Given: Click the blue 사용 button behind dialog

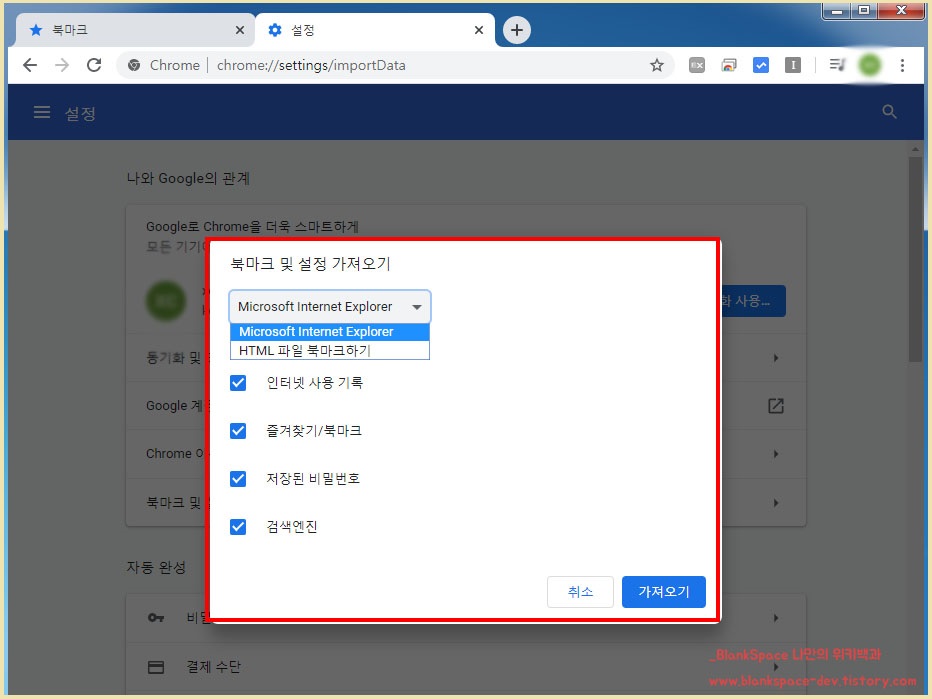Looking at the screenshot, I should [753, 301].
